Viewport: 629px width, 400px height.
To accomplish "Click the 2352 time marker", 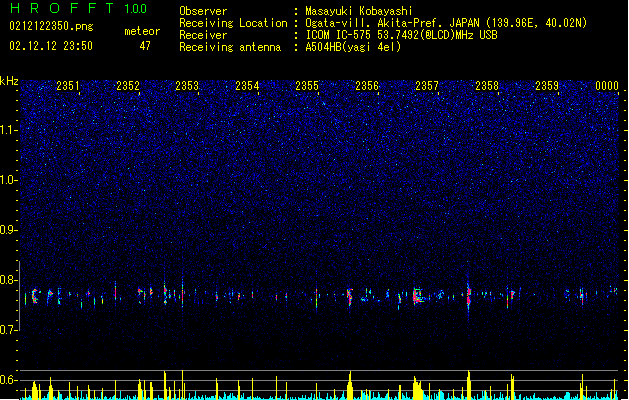I will tap(128, 86).
